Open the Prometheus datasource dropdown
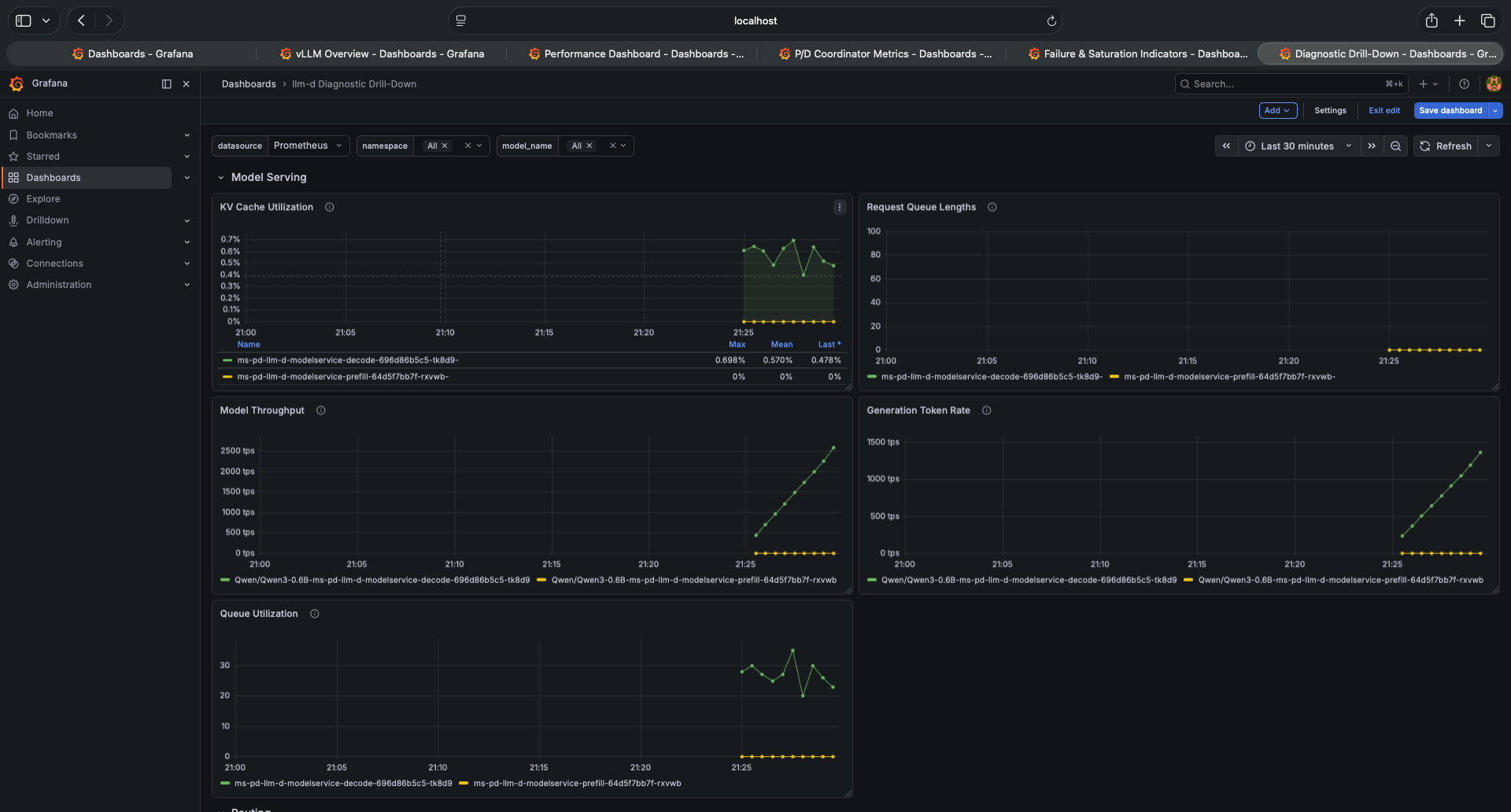The width and height of the screenshot is (1511, 812). 308,146
